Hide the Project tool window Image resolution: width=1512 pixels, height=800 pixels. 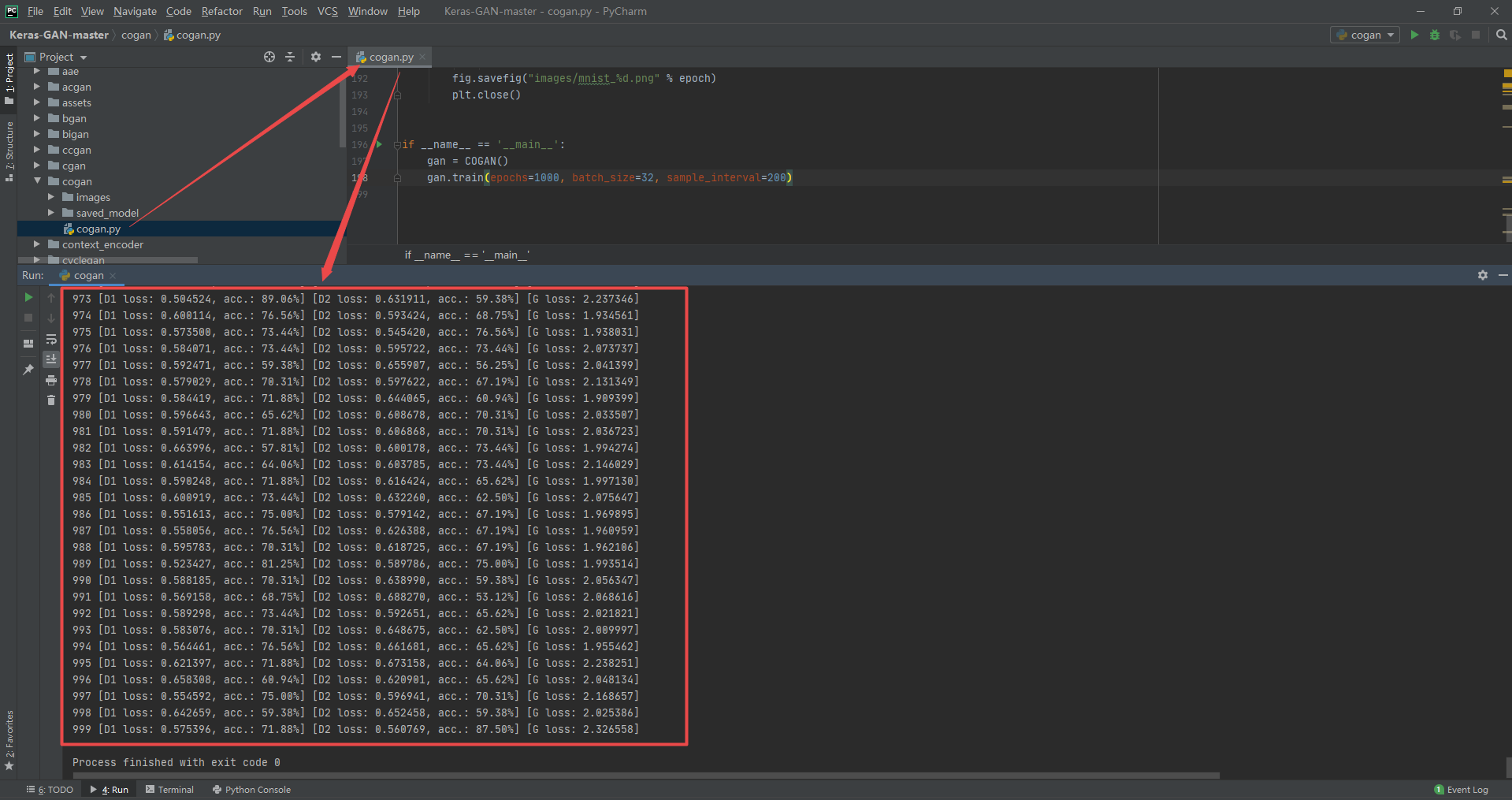(336, 57)
